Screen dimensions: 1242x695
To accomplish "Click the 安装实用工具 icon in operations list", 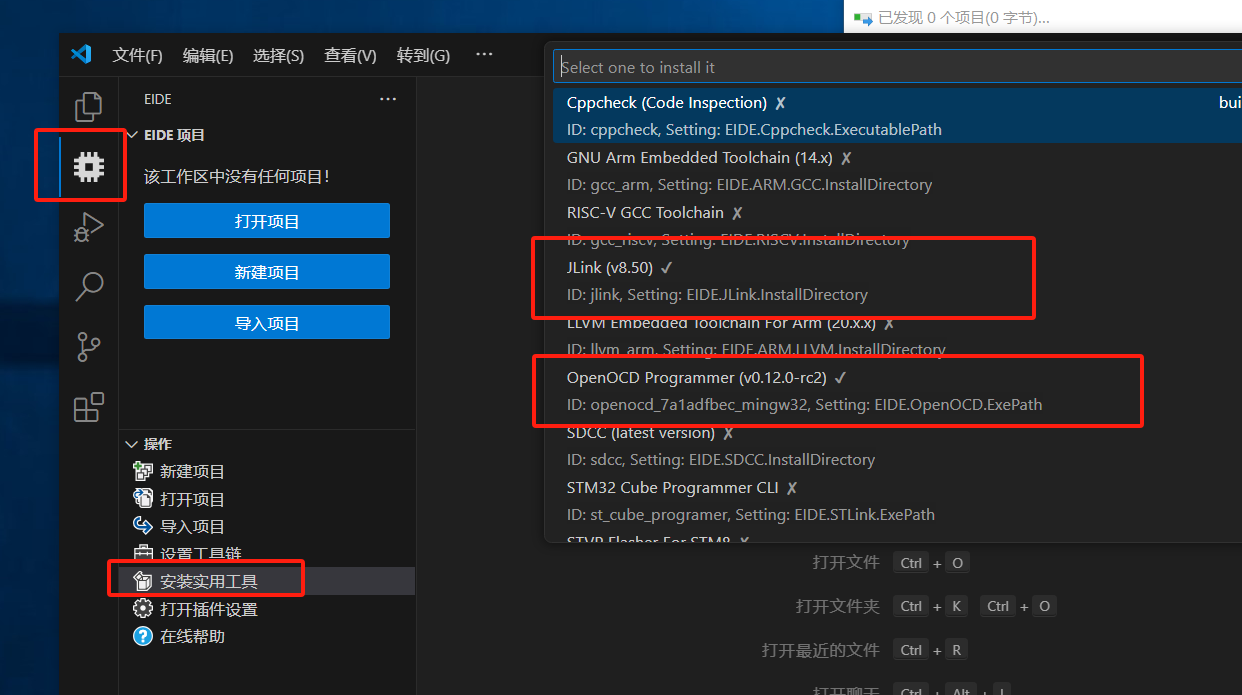I will pos(143,582).
